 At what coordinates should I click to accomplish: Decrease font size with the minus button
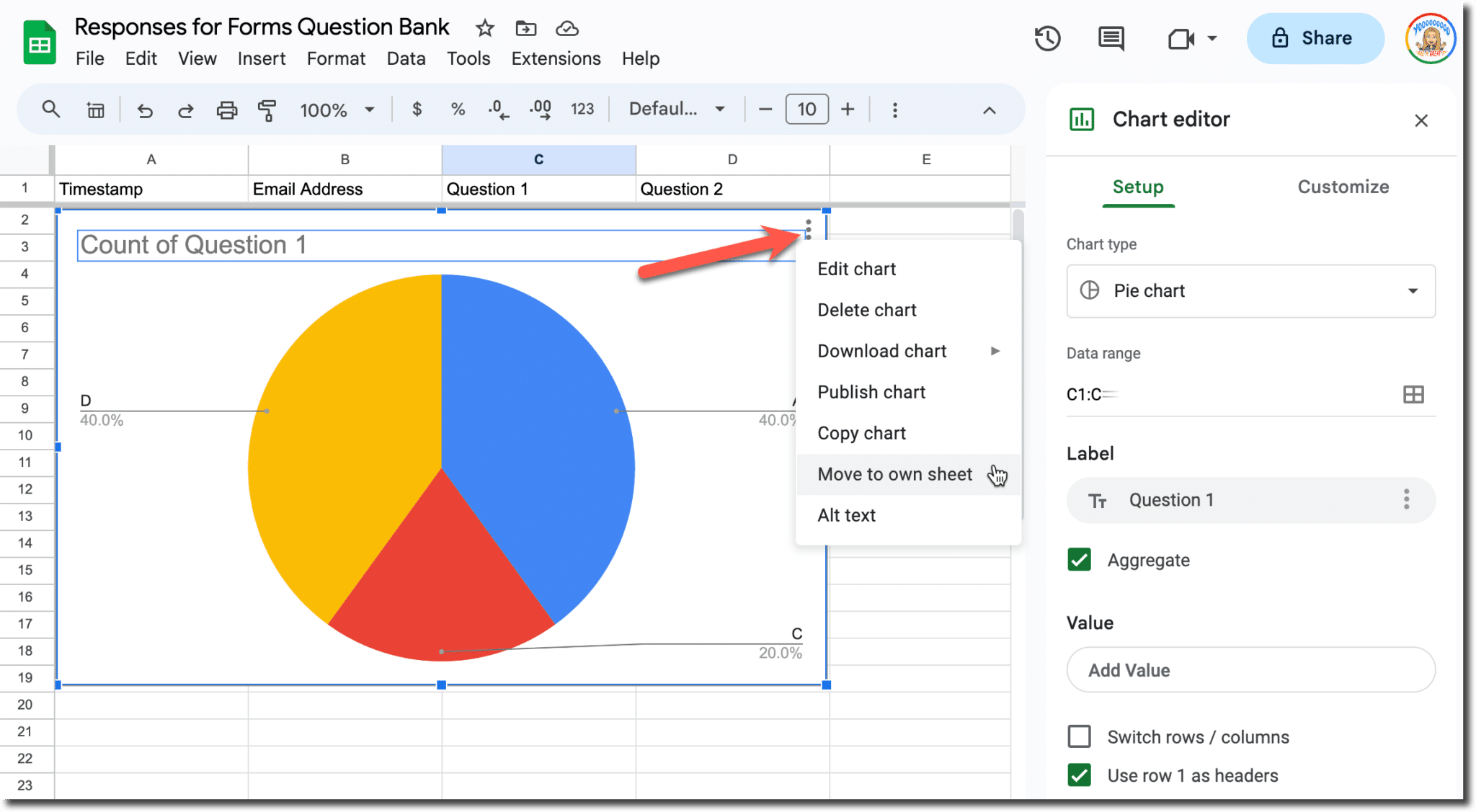[765, 110]
